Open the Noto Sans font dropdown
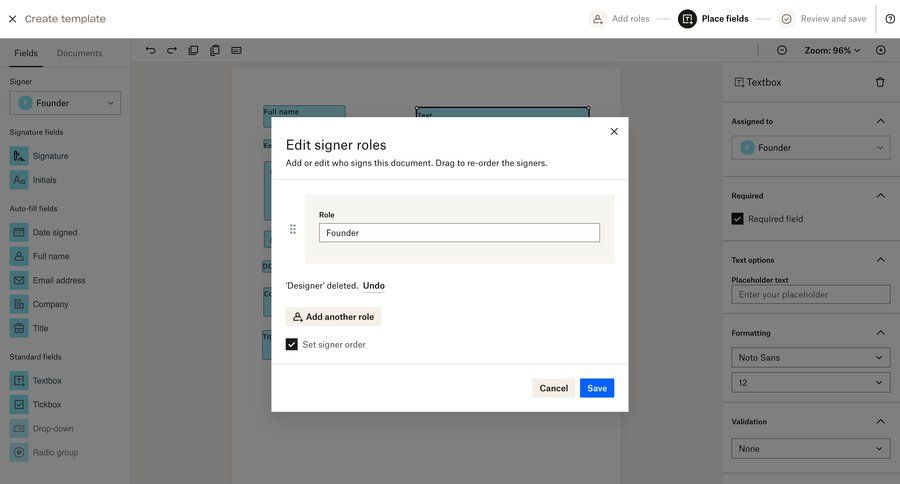This screenshot has width=900, height=484. point(810,357)
